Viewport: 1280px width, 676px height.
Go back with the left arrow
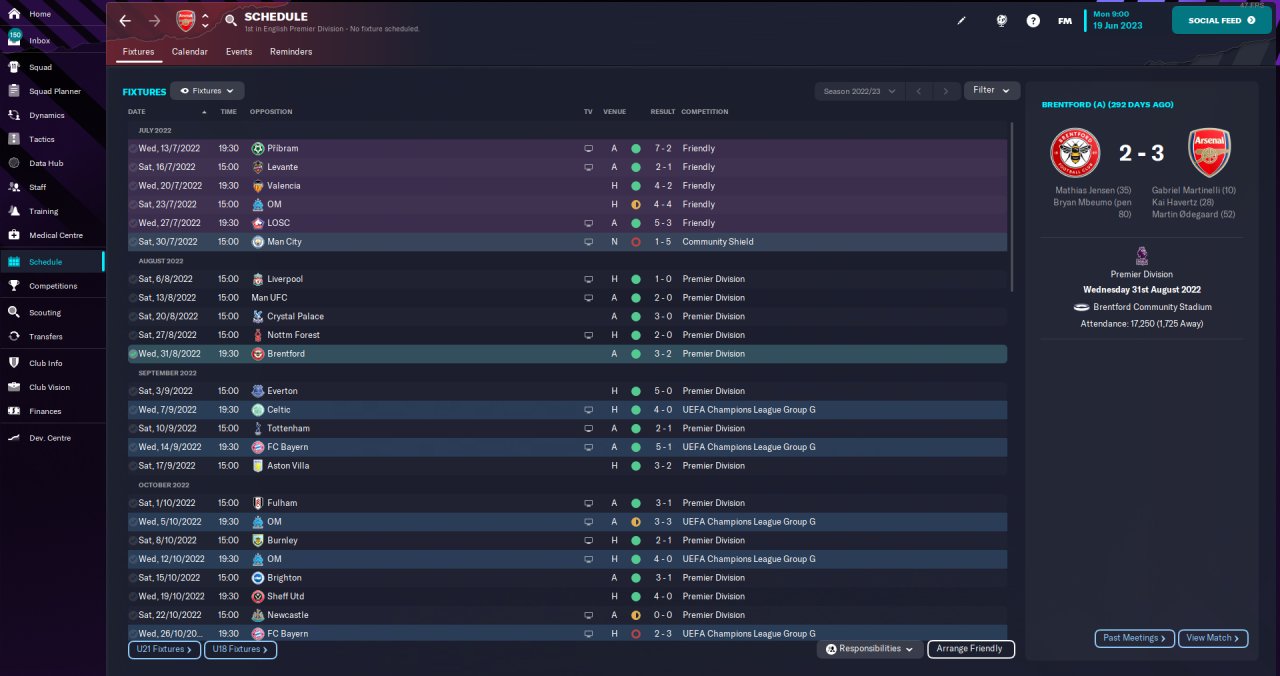point(125,20)
